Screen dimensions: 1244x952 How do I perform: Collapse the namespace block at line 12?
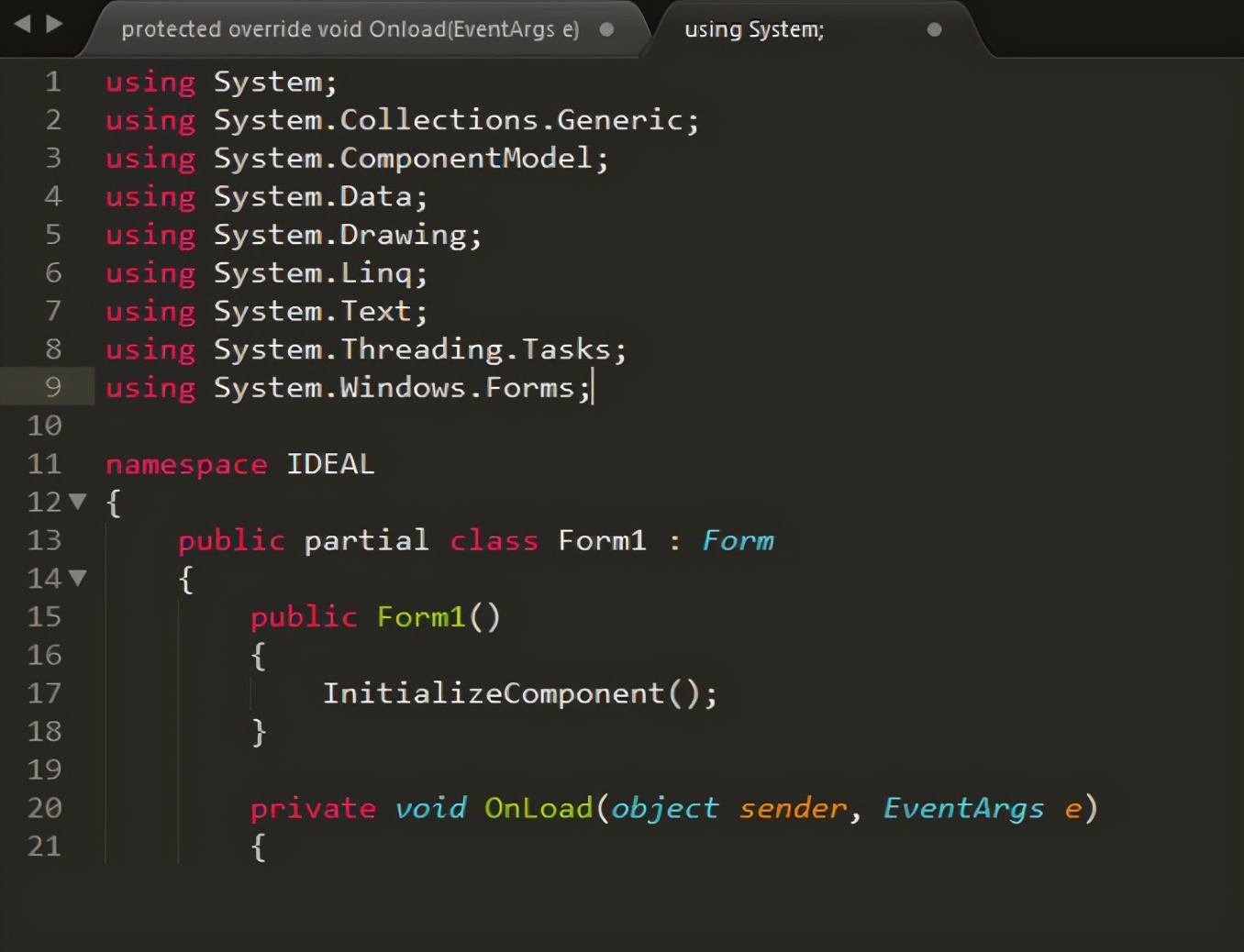[x=78, y=502]
